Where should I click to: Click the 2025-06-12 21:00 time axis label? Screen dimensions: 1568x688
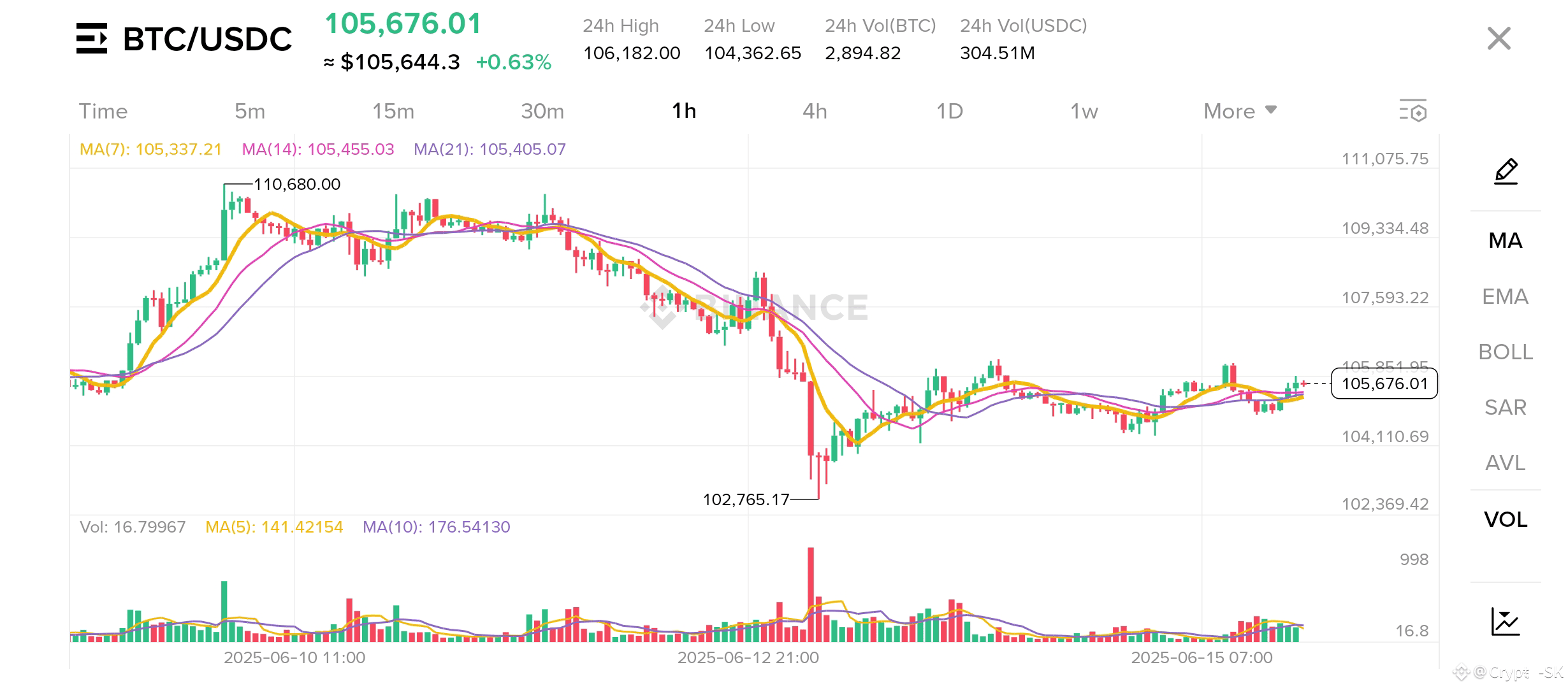click(x=748, y=657)
